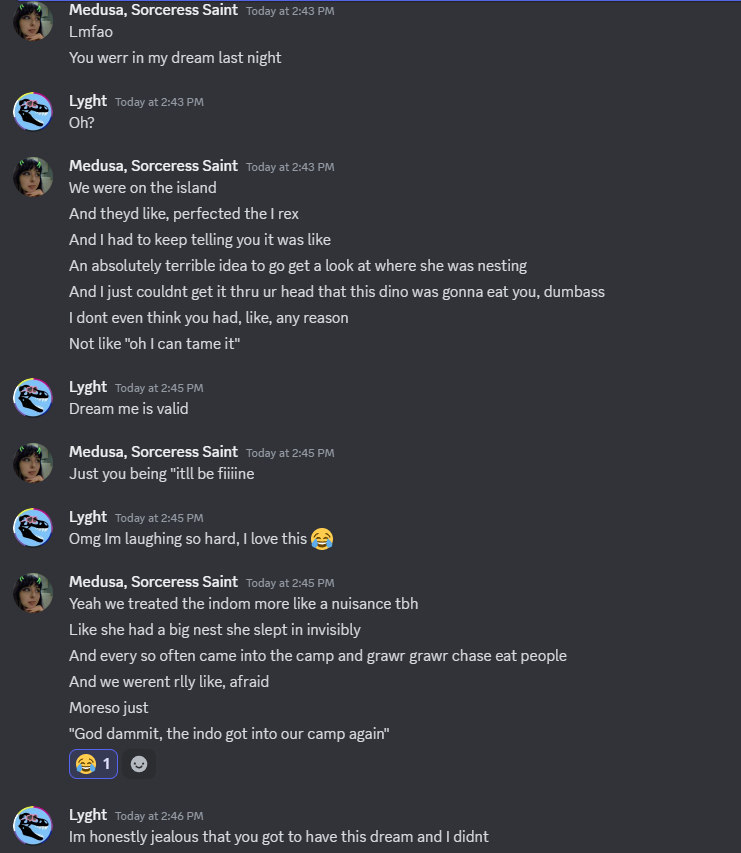Select the message "God dammit, the indo got into our camp again"
Viewport: 741px width, 853px height.
point(228,734)
